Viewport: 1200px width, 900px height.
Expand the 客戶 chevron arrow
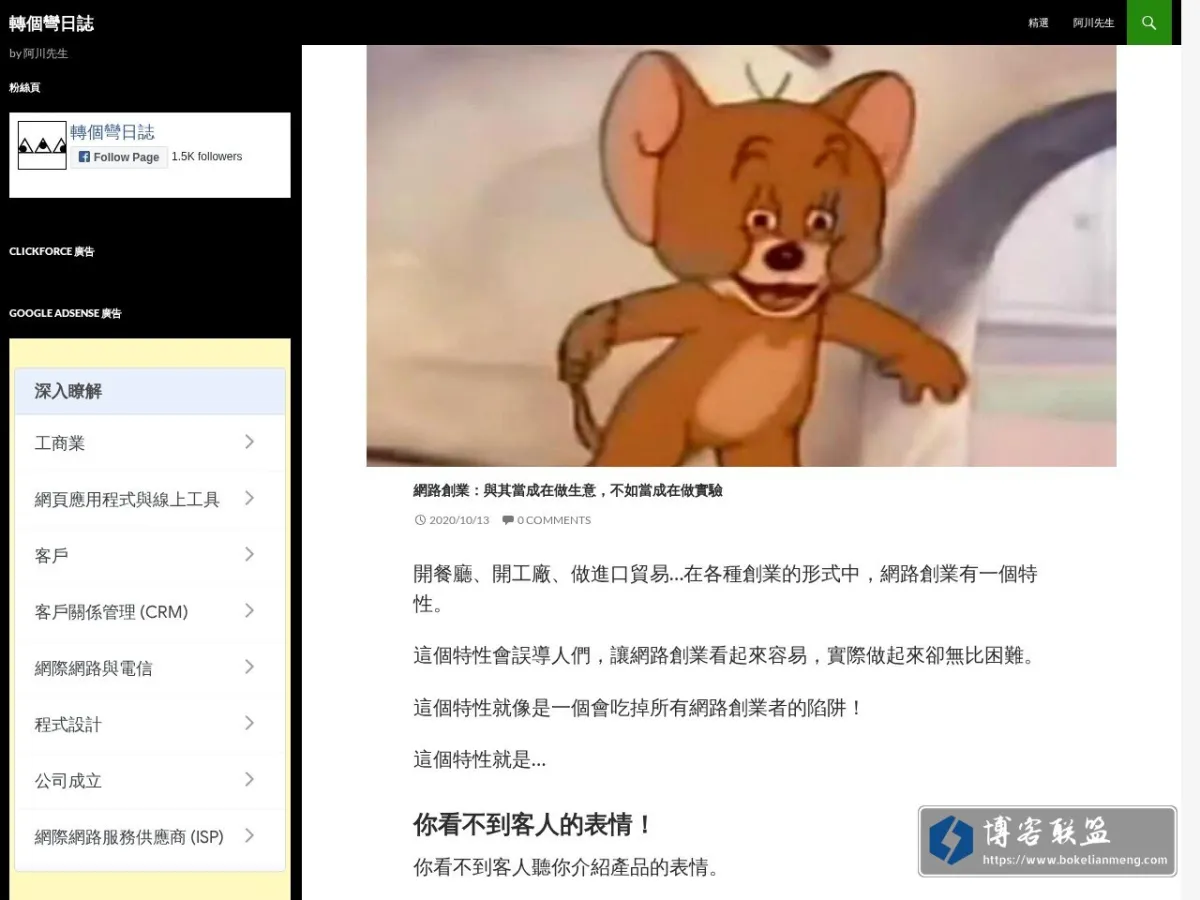pos(249,554)
